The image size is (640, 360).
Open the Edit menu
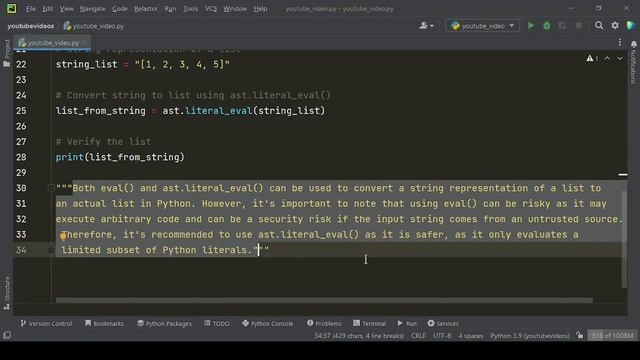pos(47,9)
